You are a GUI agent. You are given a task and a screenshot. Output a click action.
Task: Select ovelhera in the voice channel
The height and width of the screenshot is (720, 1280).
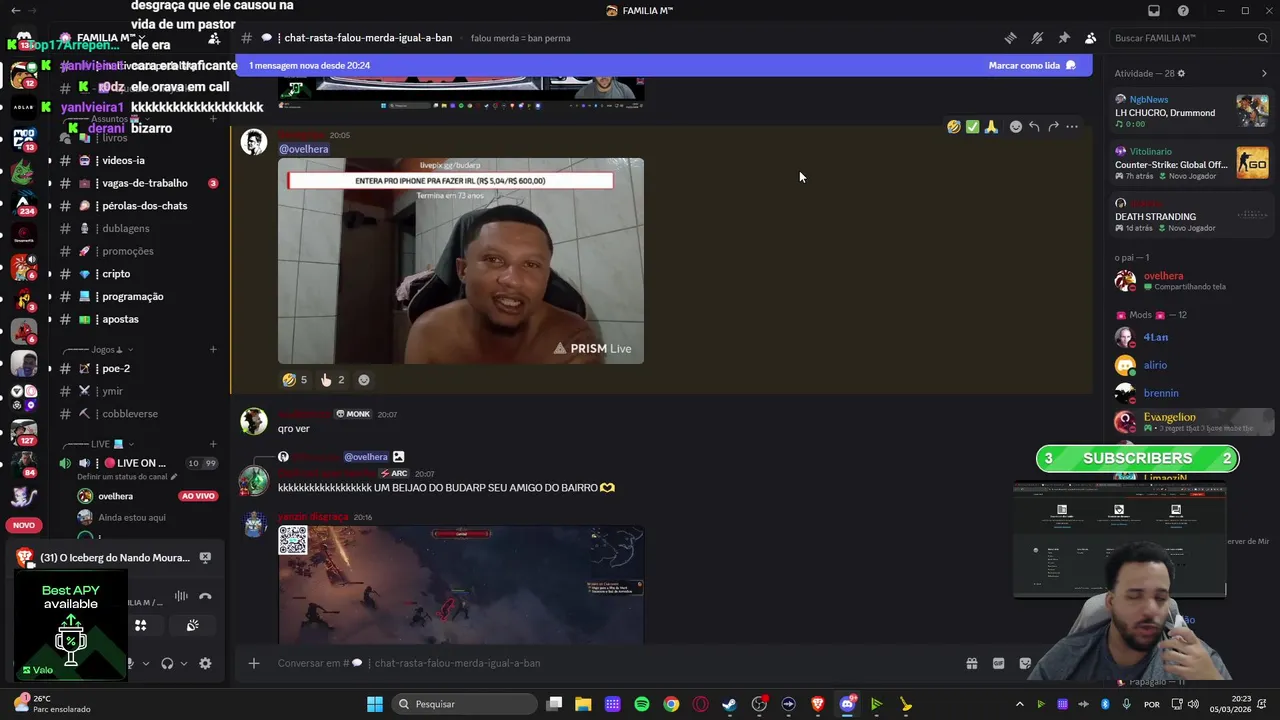115,496
